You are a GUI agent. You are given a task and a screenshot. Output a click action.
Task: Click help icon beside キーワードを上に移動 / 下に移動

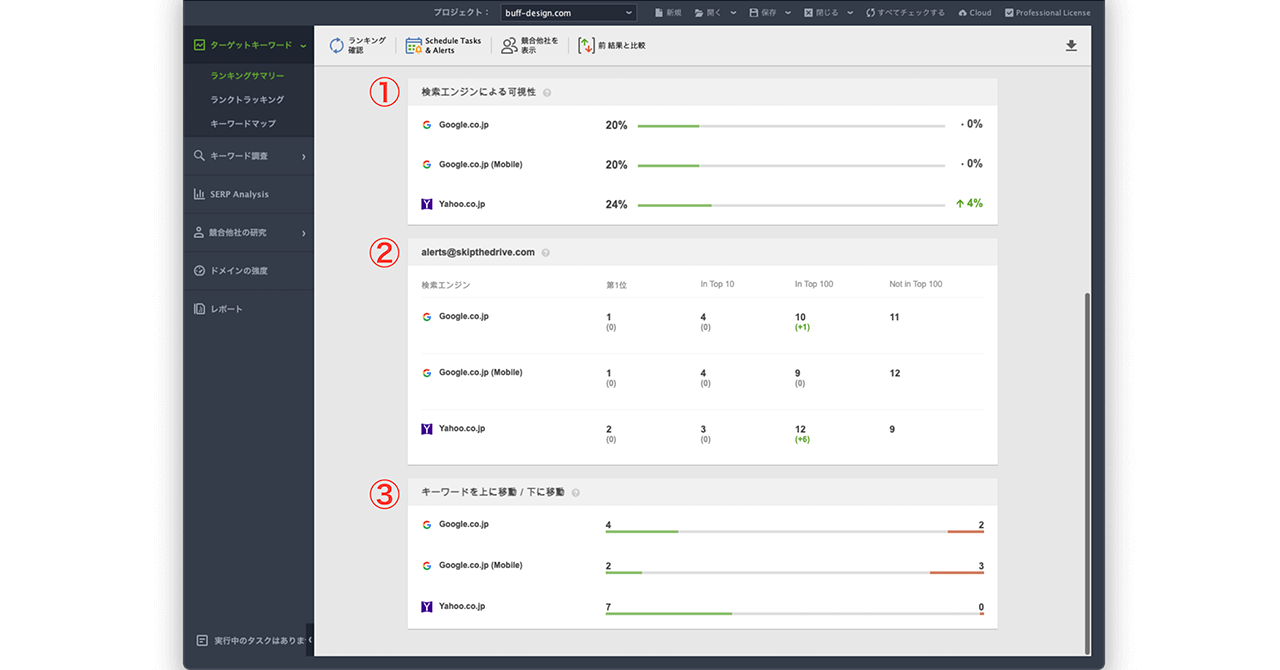[x=575, y=493]
